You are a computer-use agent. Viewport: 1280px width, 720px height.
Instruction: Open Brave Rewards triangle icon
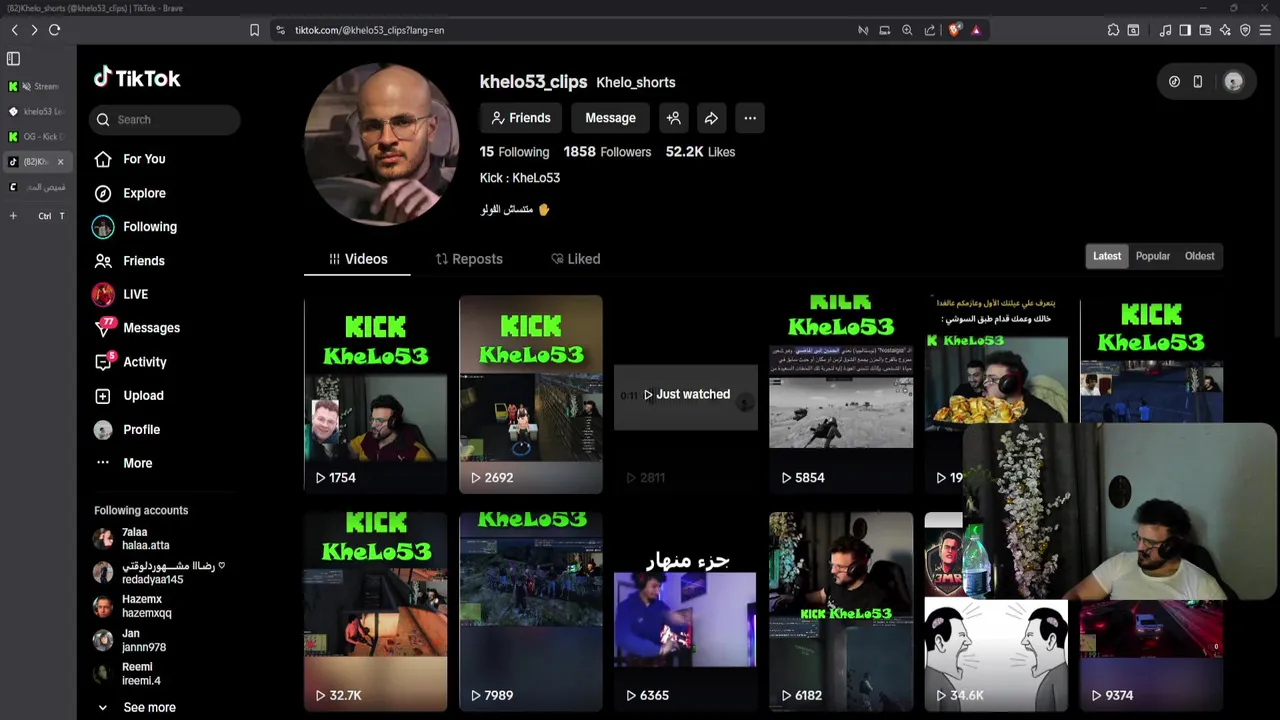pyautogui.click(x=976, y=30)
